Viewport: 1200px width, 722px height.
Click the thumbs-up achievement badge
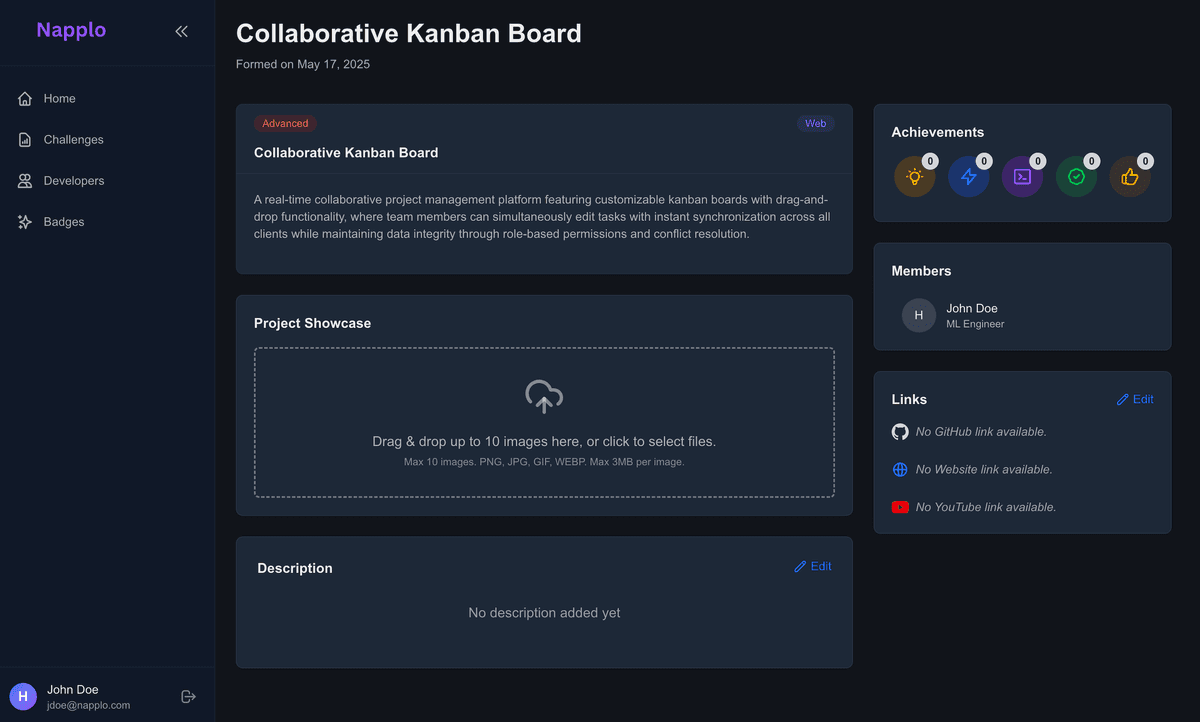tap(1130, 177)
